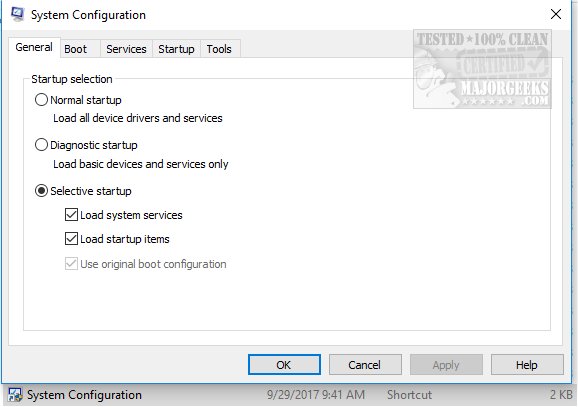Click the MajorGeeks certified watermark badge
The height and width of the screenshot is (407, 578).
482,69
